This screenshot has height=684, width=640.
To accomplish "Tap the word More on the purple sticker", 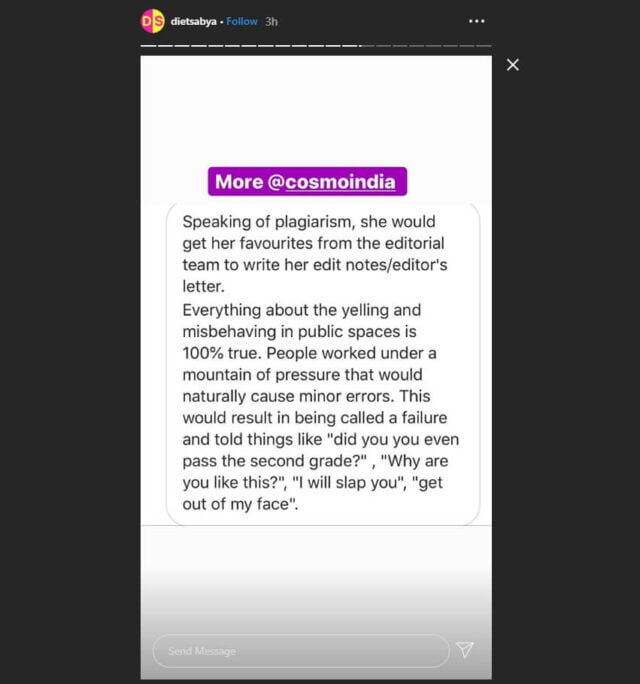I will point(239,182).
